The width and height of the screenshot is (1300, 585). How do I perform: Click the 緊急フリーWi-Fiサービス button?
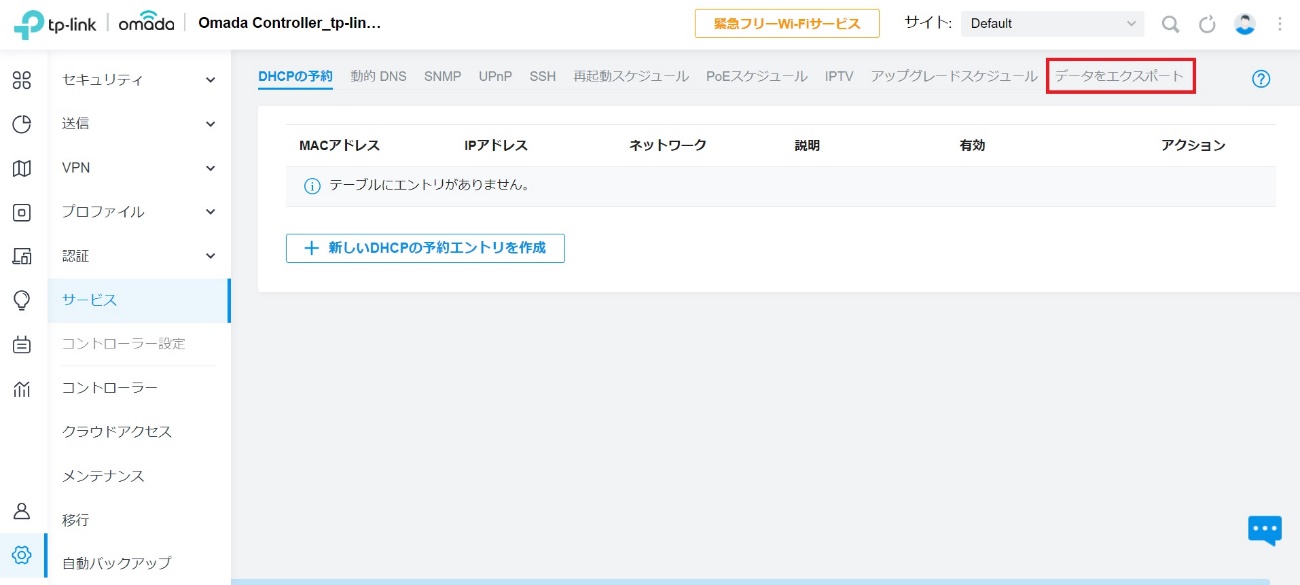[x=787, y=24]
